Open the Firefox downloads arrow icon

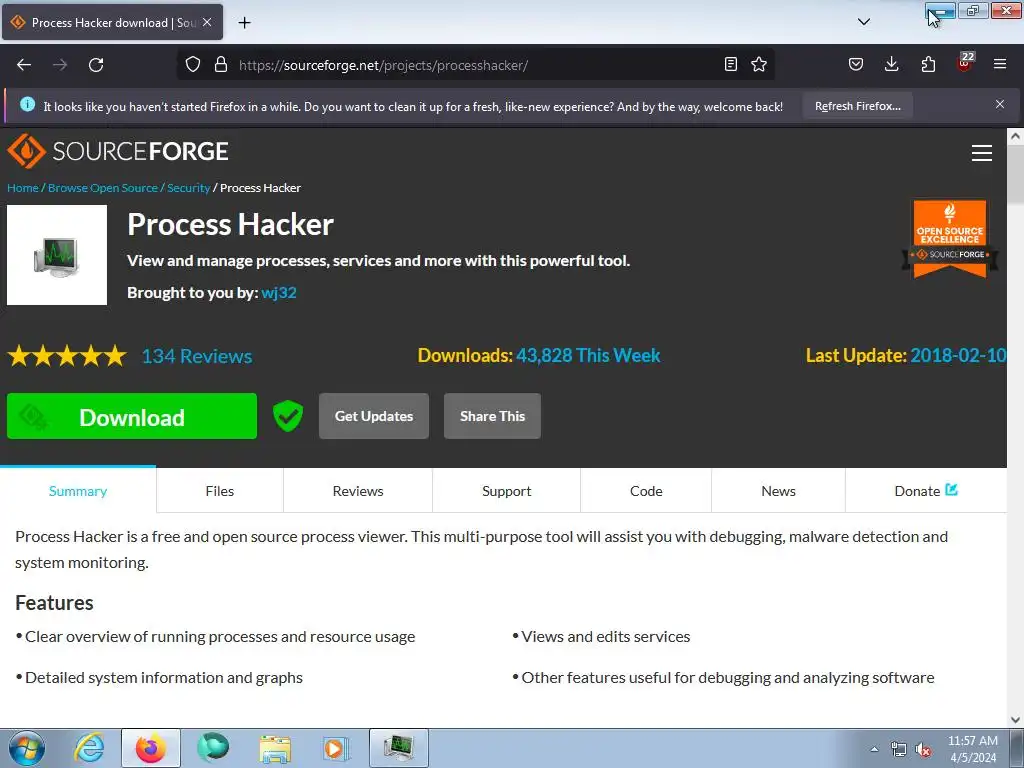[891, 64]
